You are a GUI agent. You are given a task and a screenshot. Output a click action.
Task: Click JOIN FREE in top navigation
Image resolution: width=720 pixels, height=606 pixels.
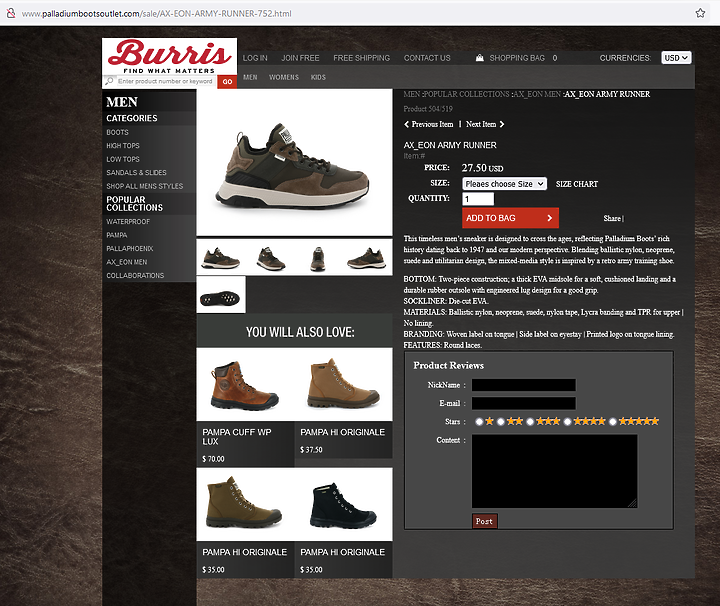point(300,58)
